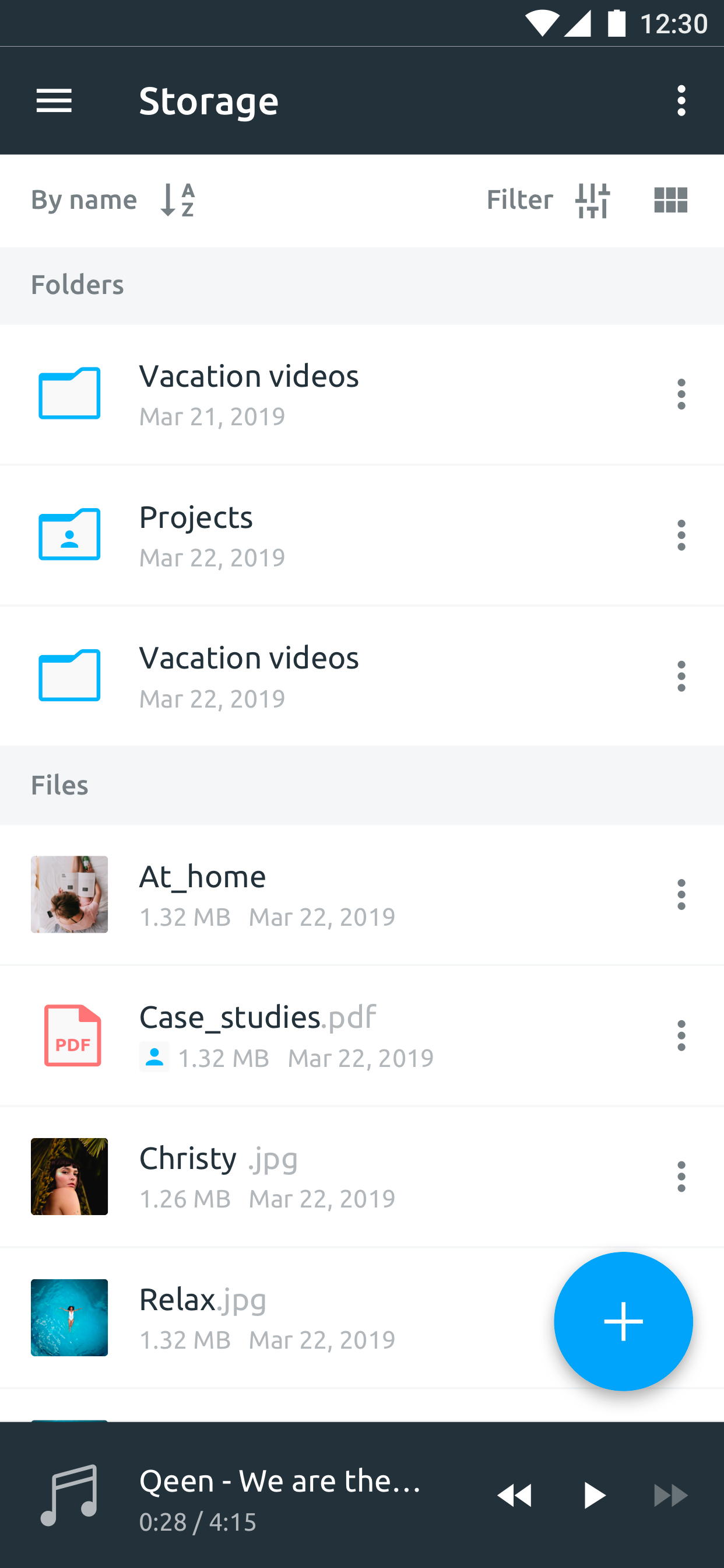Screen dimensions: 724x1568
Task: Toggle A-Z sort order arrow
Action: click(178, 199)
